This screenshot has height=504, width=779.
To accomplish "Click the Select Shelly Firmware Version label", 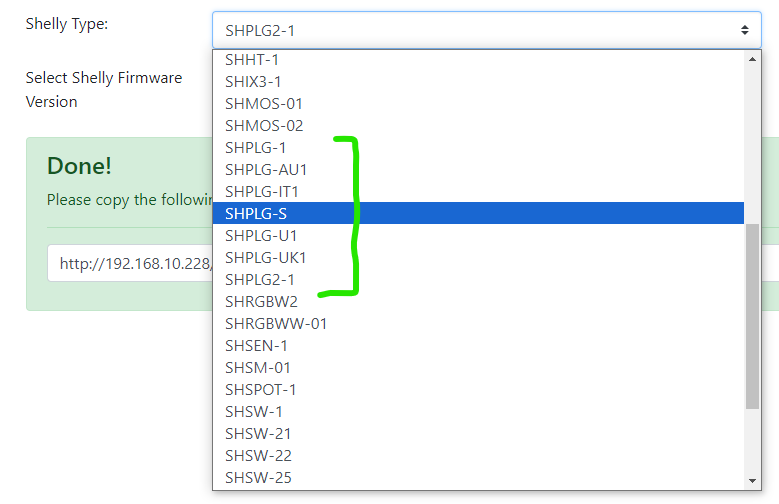I will (104, 89).
